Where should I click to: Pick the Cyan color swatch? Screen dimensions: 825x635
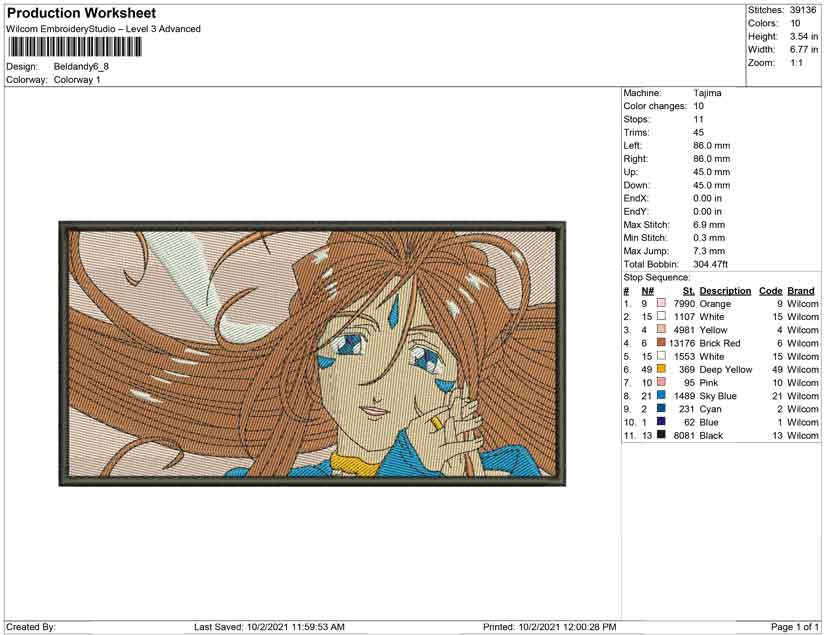coord(661,408)
